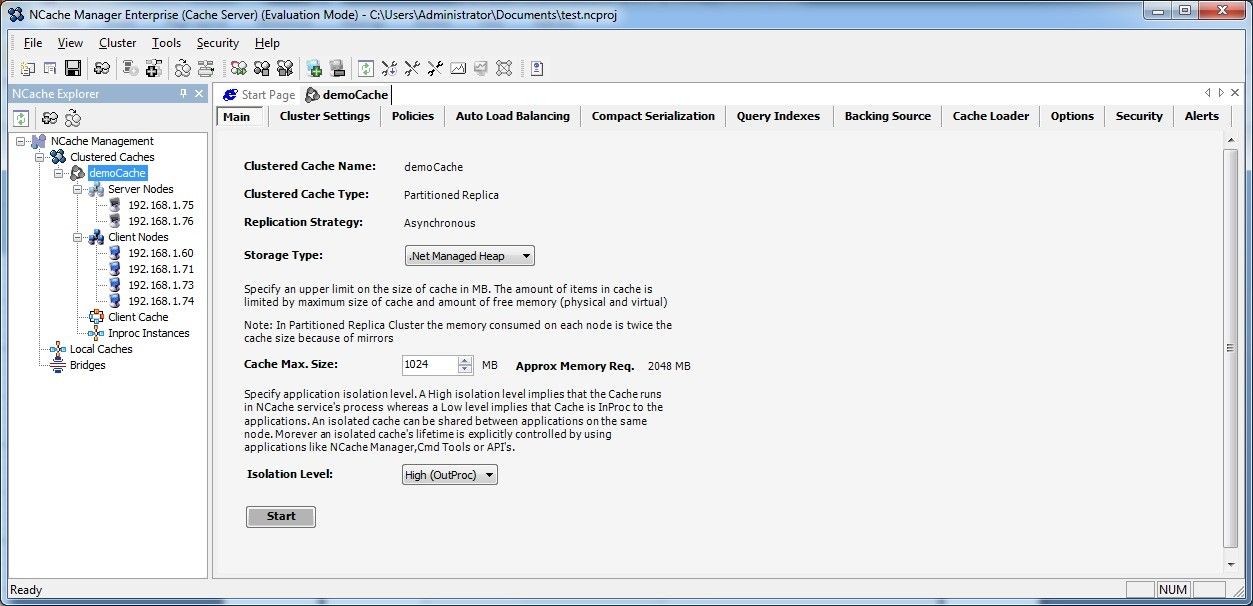Click the line chart statistics toolbar icon
1253x606 pixels.
(x=458, y=68)
